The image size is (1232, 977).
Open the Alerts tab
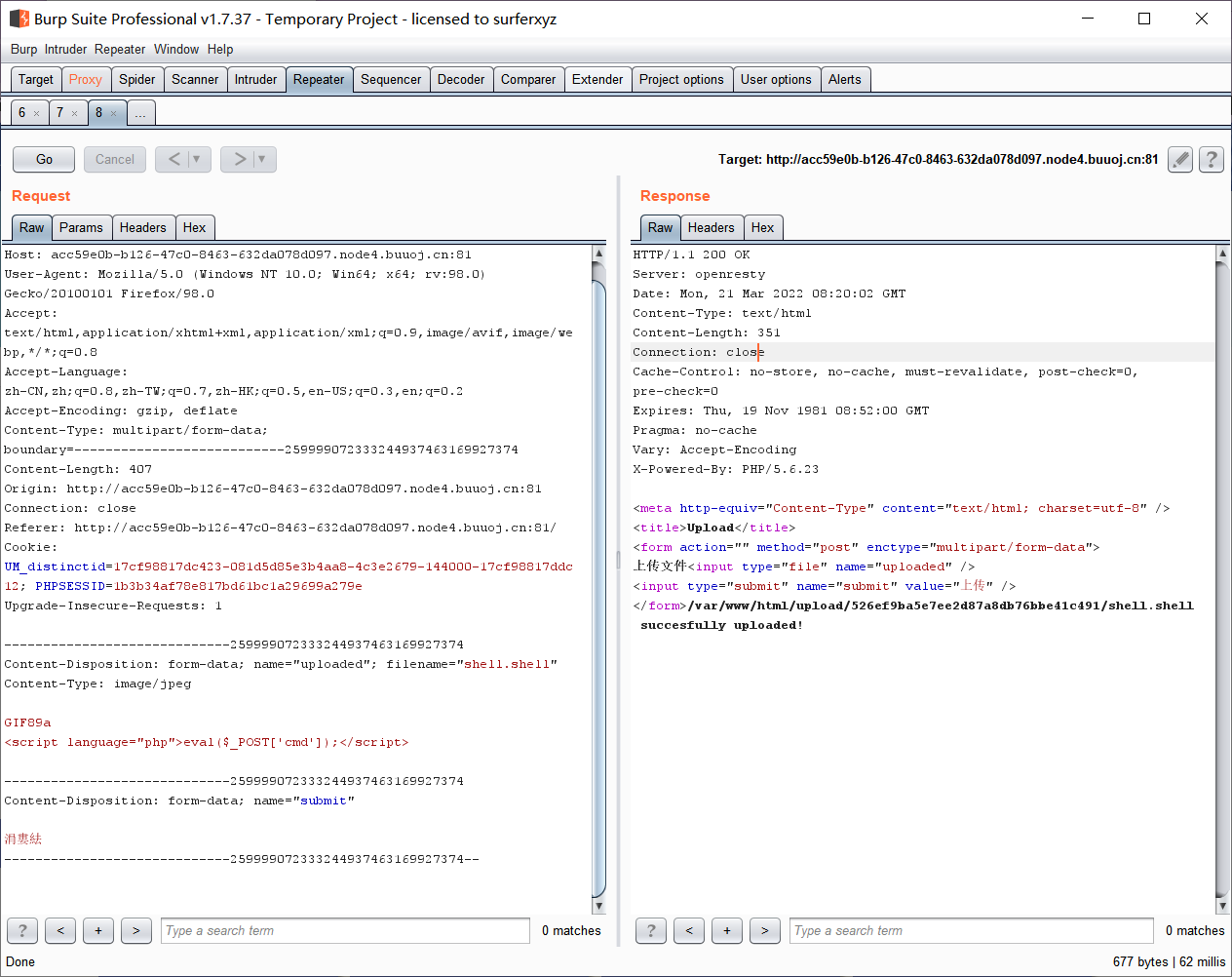845,80
